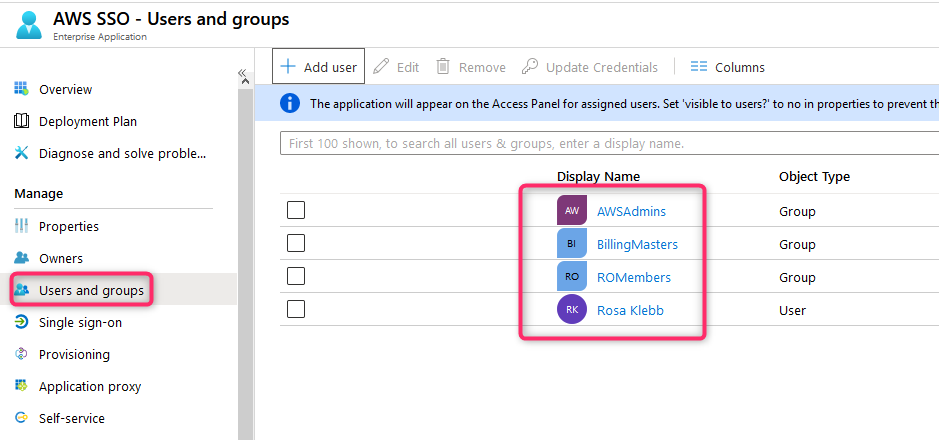This screenshot has width=939, height=440.
Task: Click the plus icon of Add user
Action: click(x=288, y=66)
